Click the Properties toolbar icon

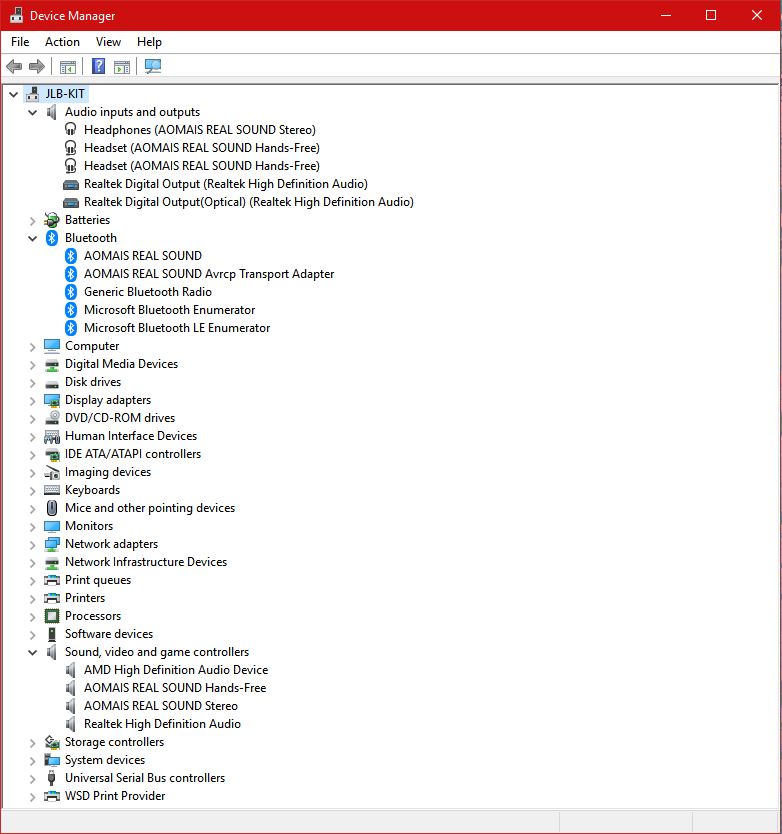pos(68,67)
